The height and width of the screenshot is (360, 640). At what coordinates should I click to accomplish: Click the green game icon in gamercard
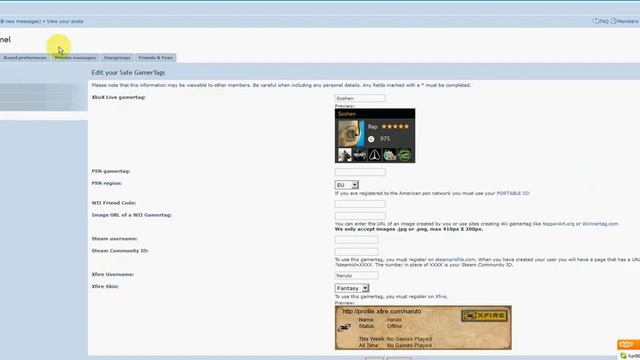click(404, 155)
